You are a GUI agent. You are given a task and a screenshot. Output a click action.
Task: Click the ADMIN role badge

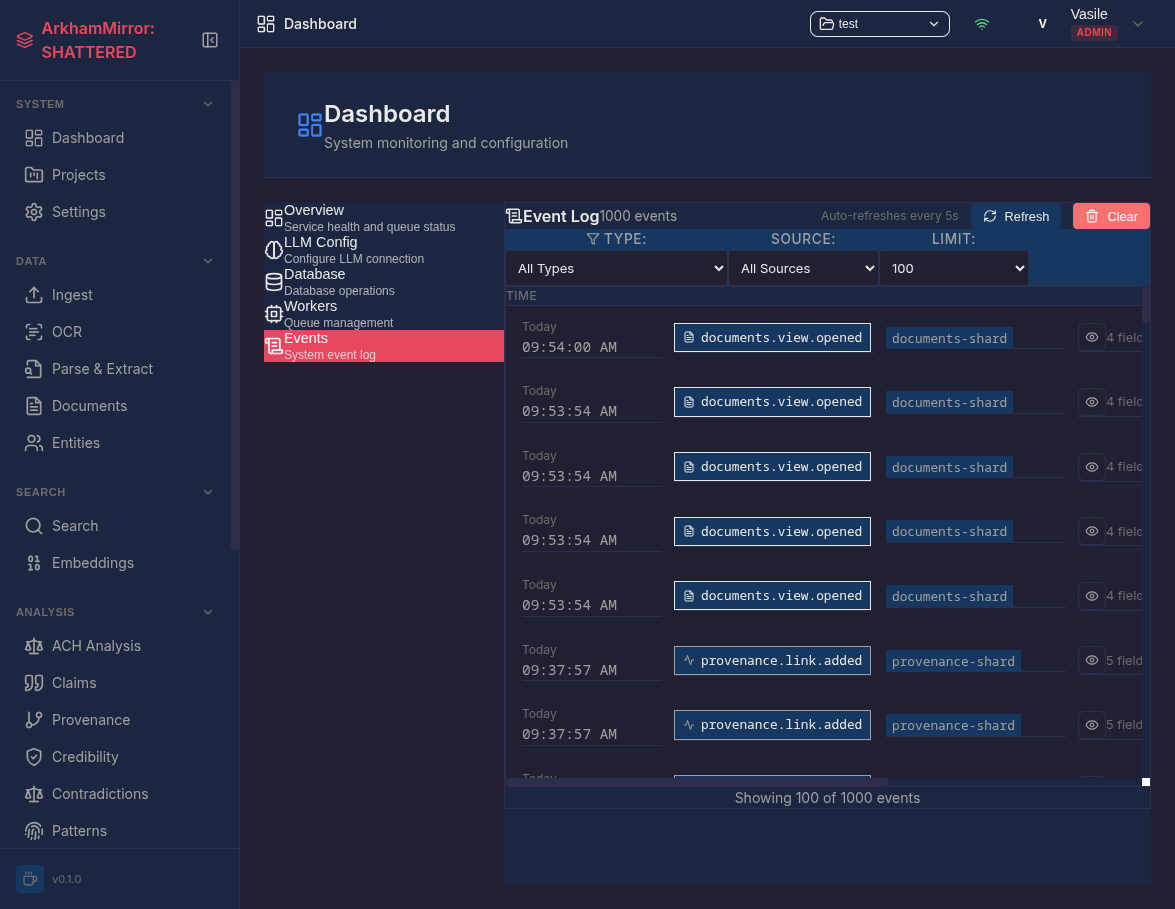(x=1094, y=32)
